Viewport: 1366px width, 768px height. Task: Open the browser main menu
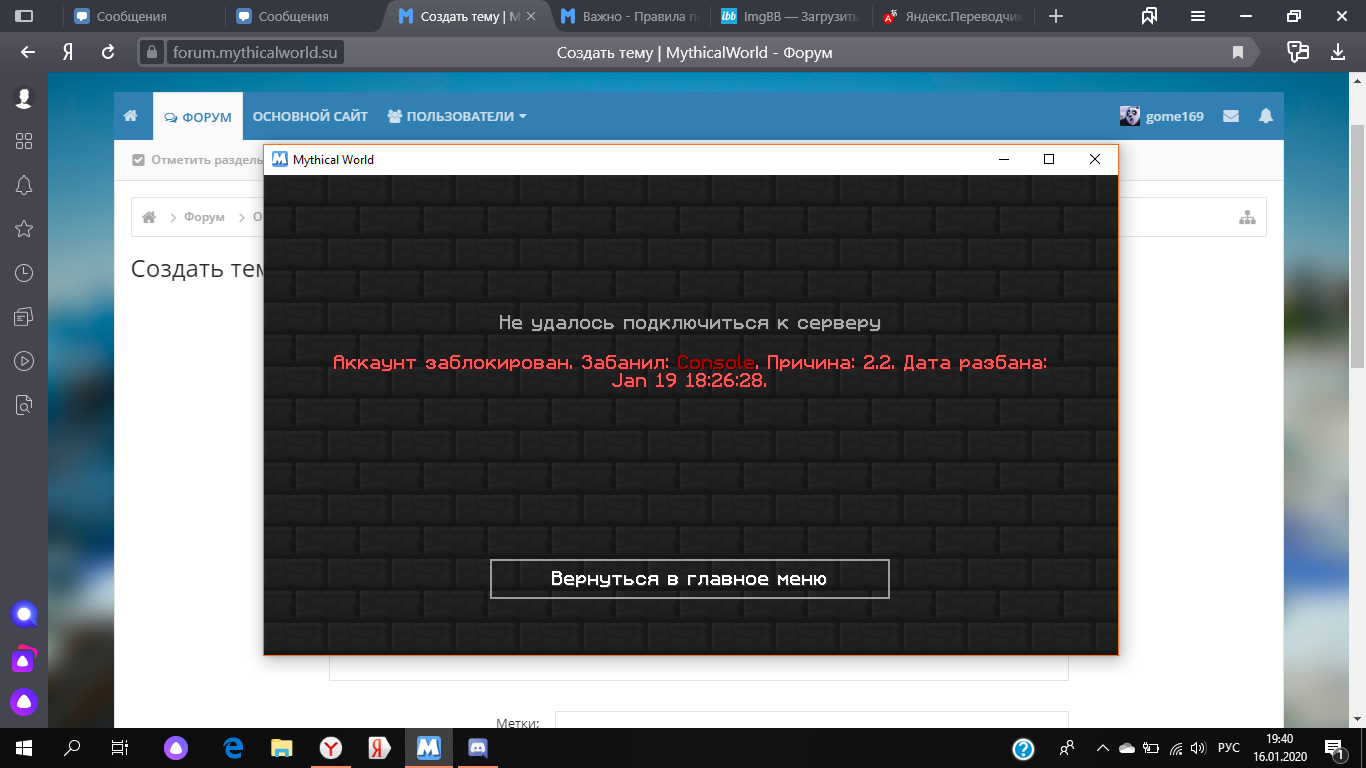tap(1198, 16)
